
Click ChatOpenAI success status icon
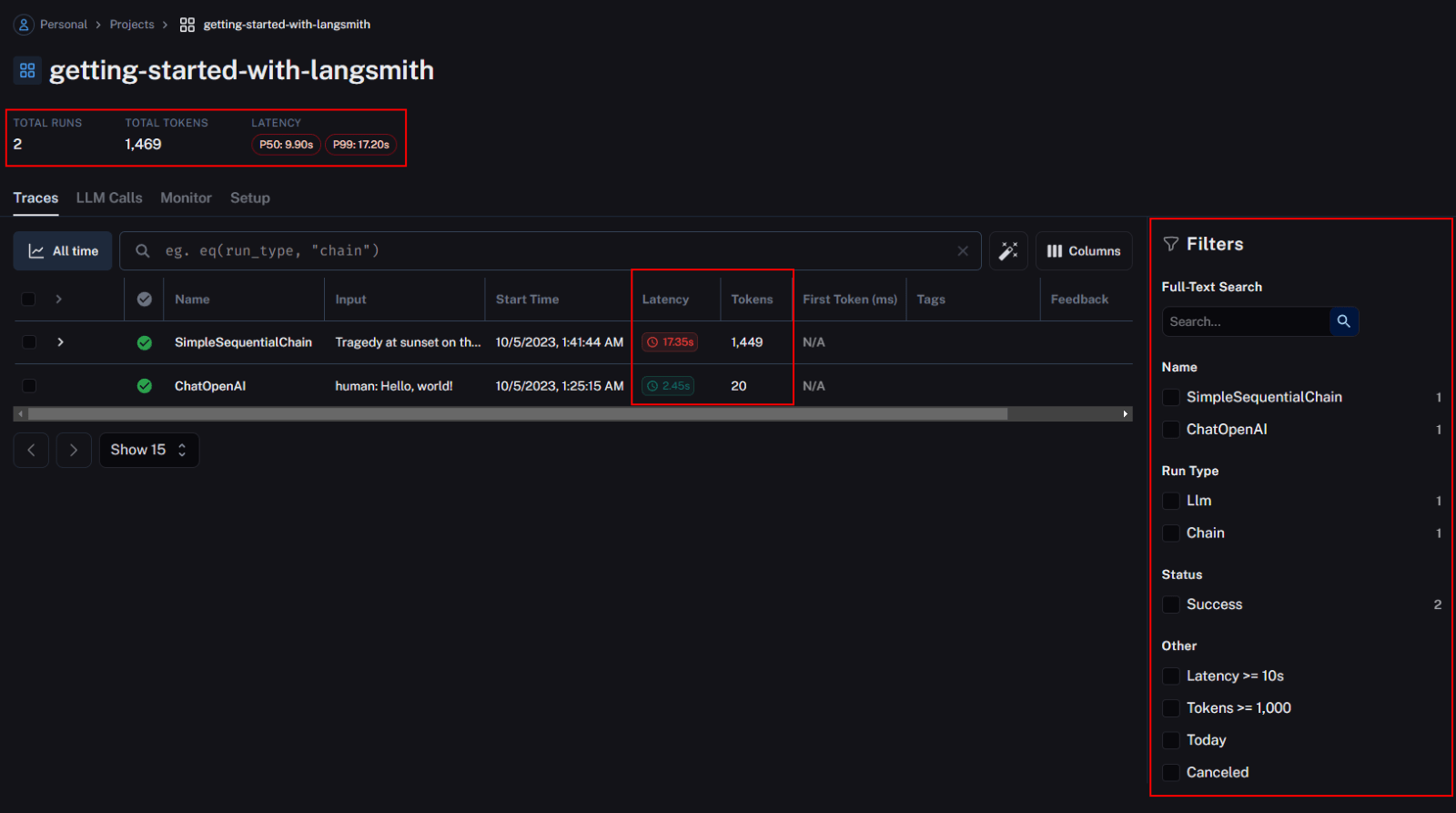coord(145,386)
